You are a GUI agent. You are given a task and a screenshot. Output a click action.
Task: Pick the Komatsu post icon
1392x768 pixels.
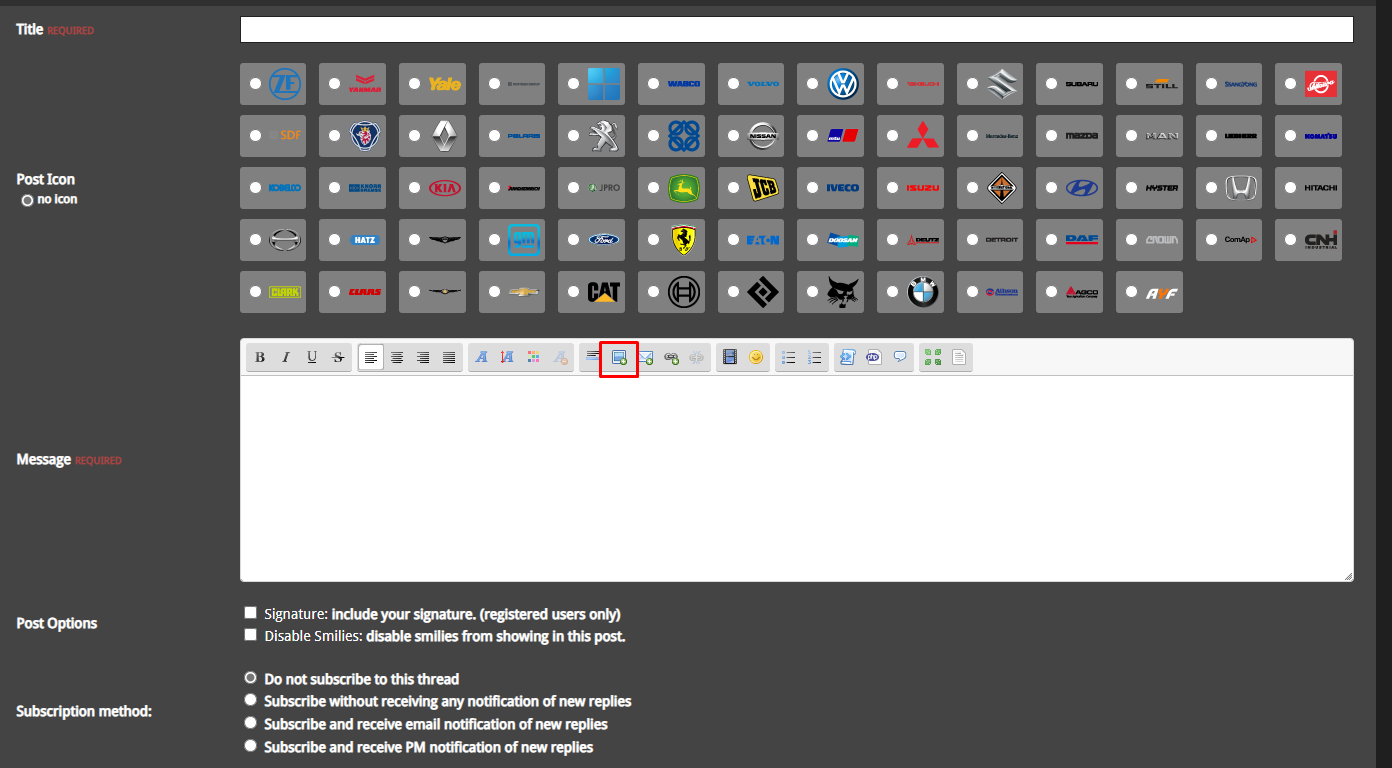tap(1291, 136)
